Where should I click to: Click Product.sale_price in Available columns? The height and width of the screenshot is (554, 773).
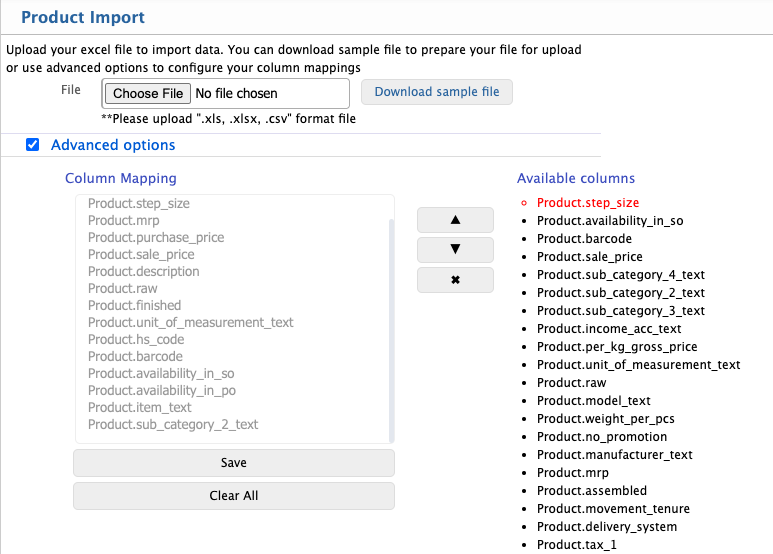click(x=590, y=257)
